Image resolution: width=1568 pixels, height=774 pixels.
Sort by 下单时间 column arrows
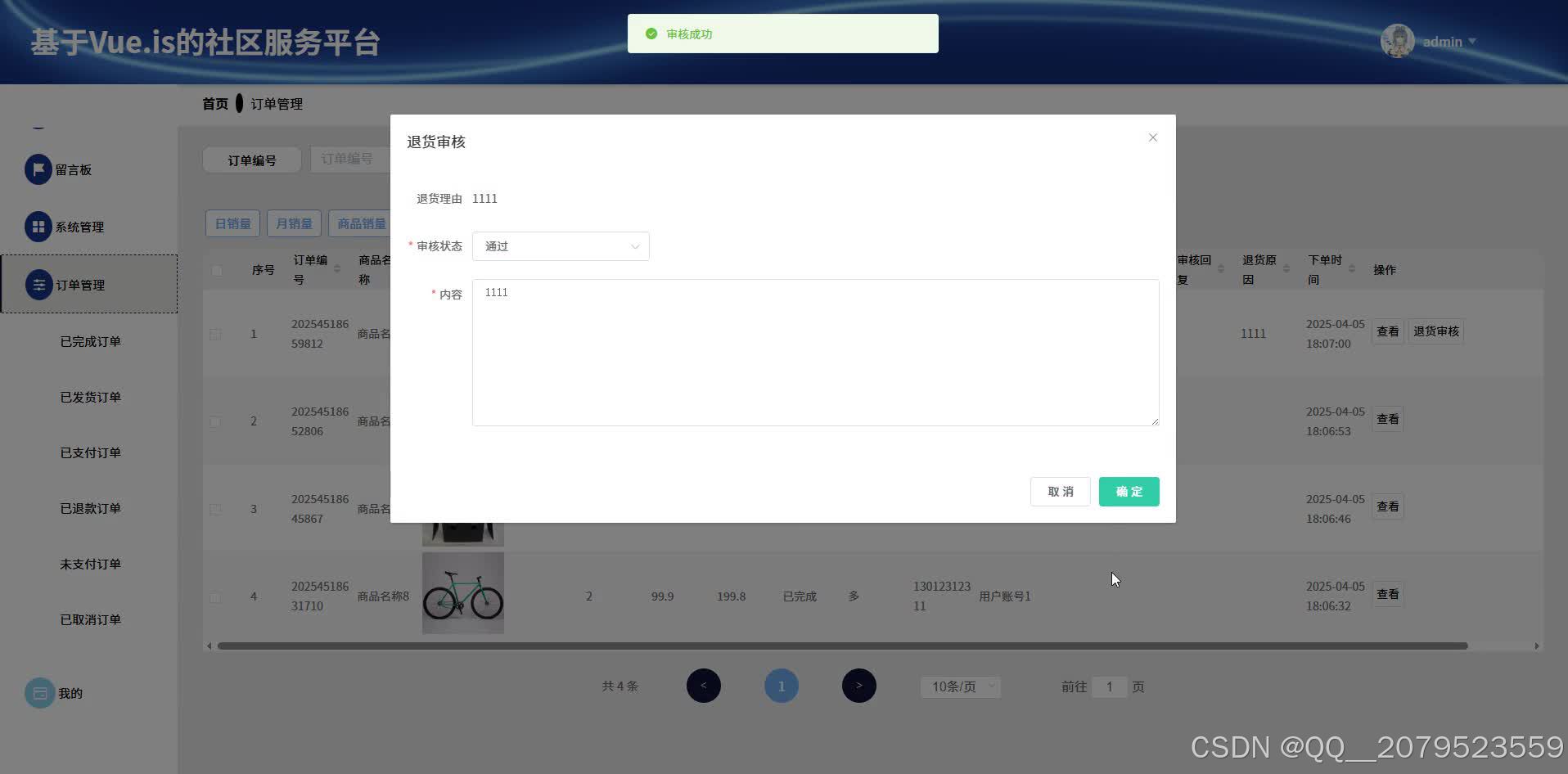(1352, 269)
